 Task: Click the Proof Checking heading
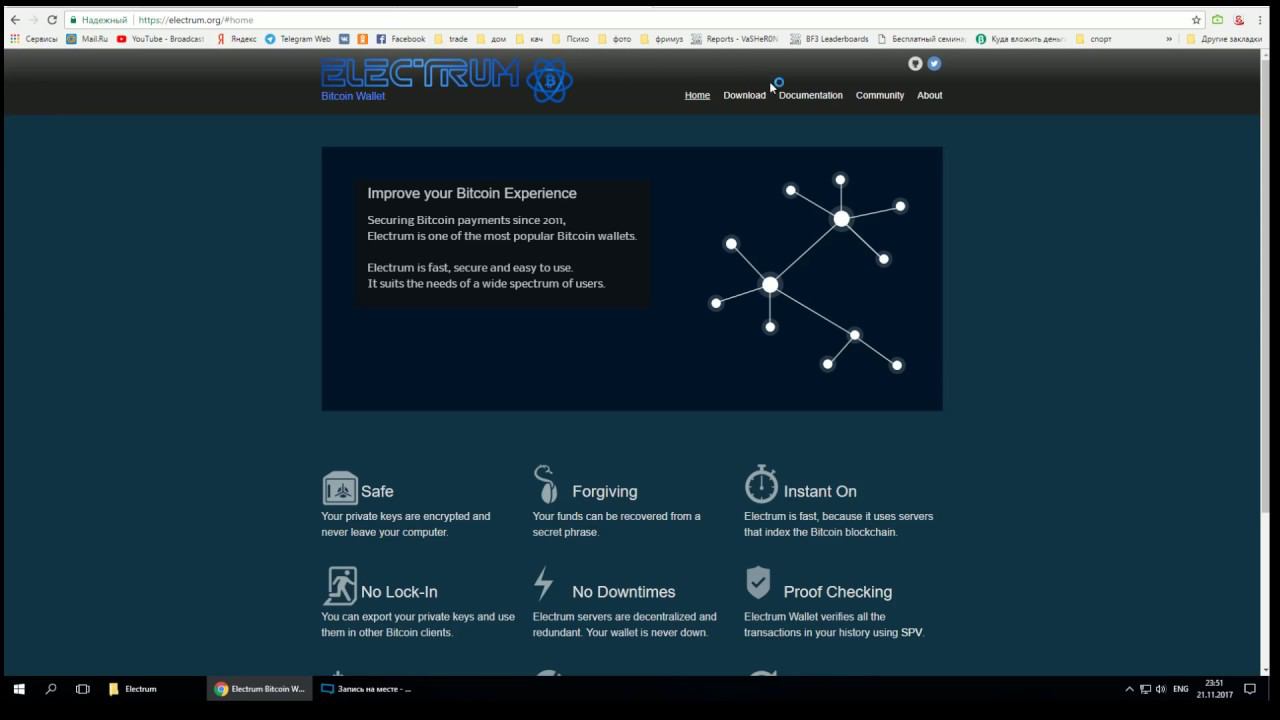(838, 592)
